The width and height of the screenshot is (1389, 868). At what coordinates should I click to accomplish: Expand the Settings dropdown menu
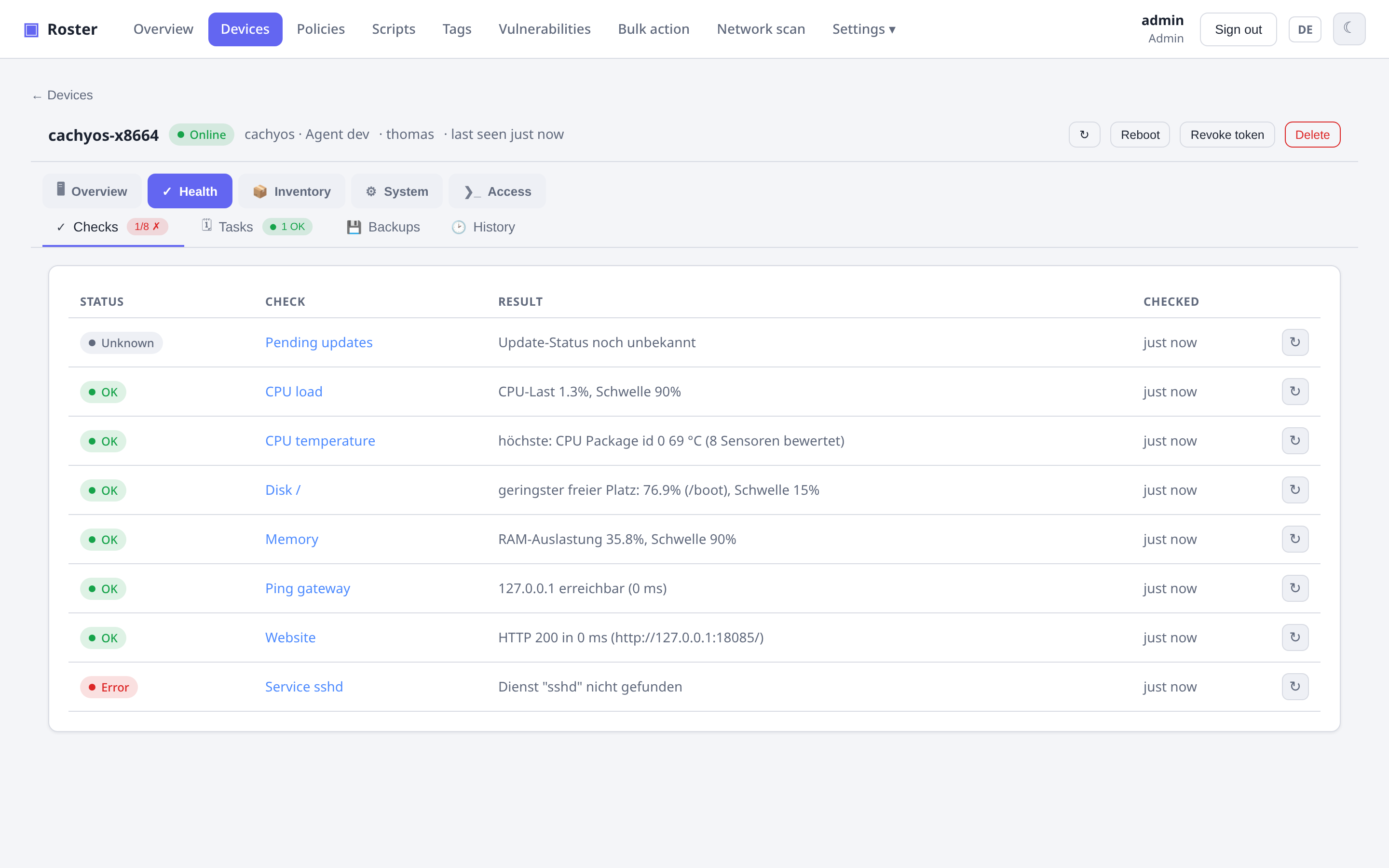[x=863, y=29]
